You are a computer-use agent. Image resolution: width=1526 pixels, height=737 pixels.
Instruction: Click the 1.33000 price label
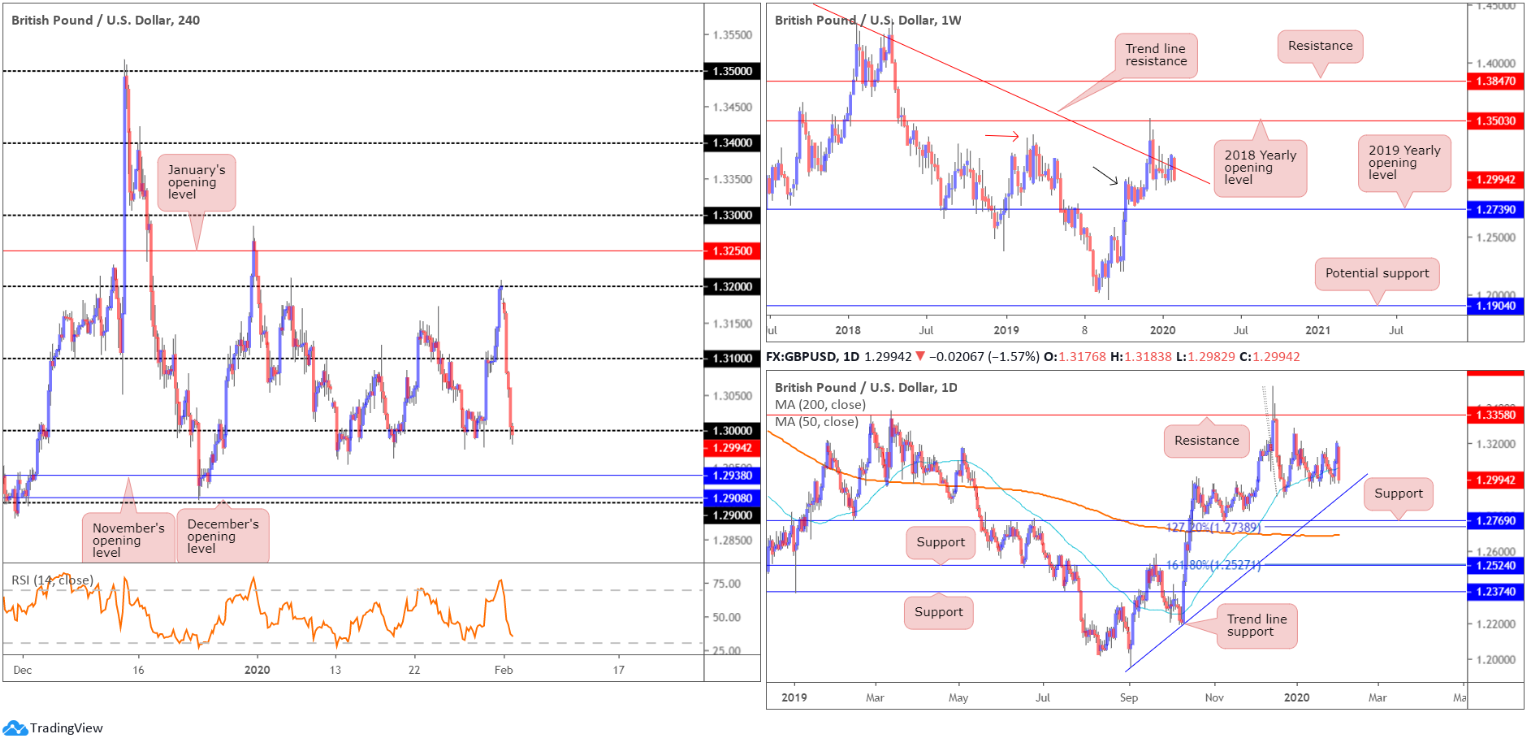click(x=734, y=215)
